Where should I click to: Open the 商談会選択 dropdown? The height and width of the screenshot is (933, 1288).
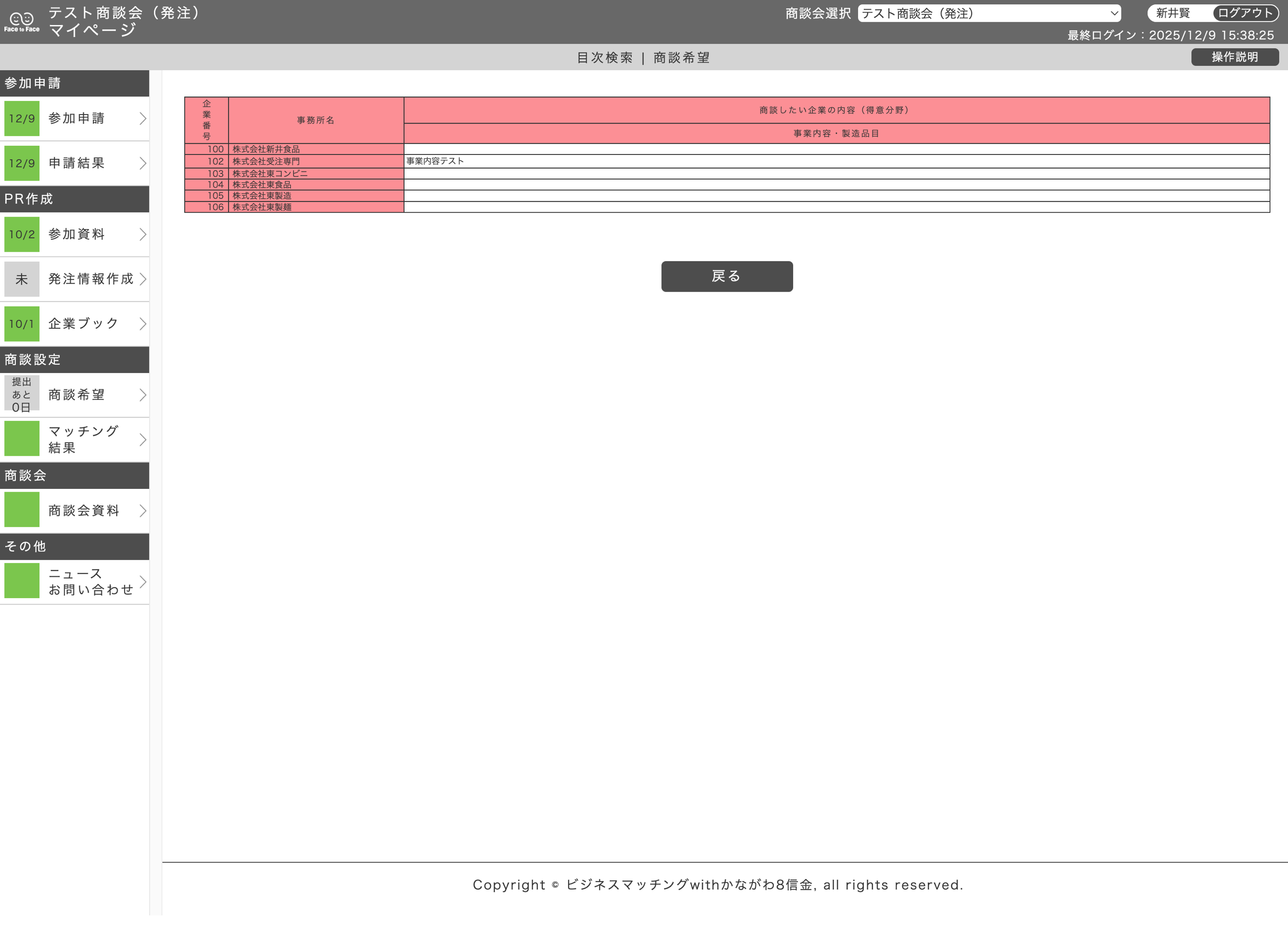pos(989,13)
